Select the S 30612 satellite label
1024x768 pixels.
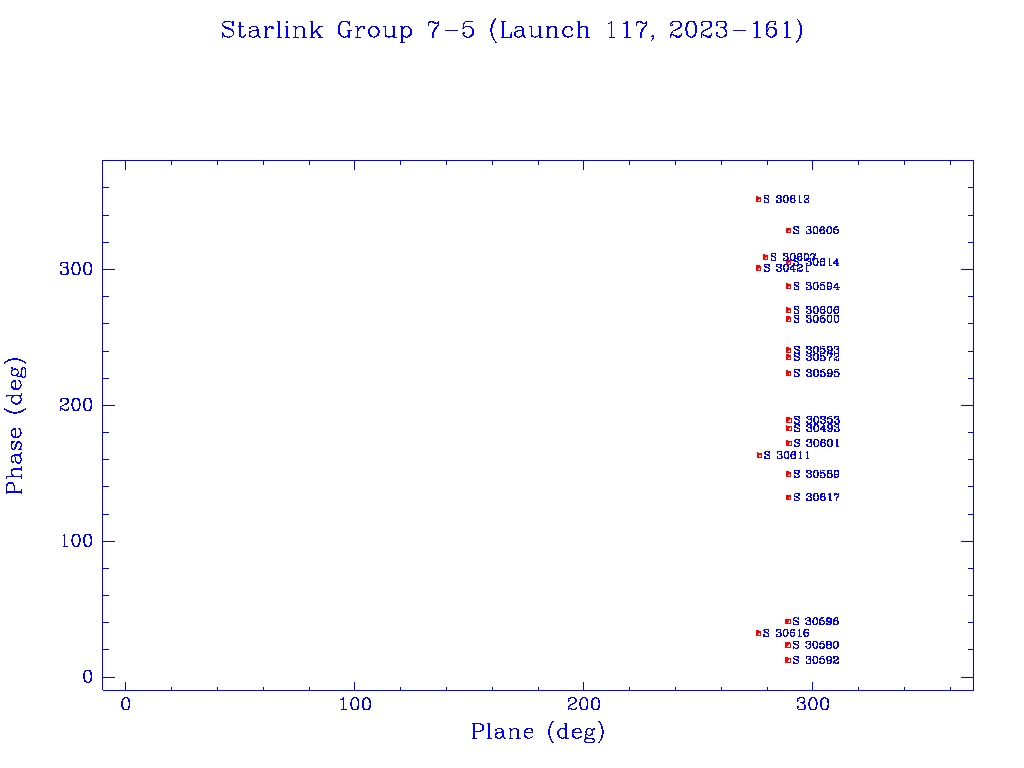click(x=786, y=199)
